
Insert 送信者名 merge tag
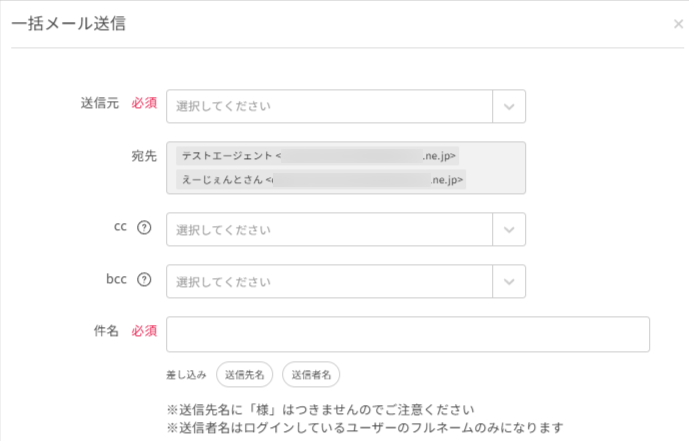[311, 375]
